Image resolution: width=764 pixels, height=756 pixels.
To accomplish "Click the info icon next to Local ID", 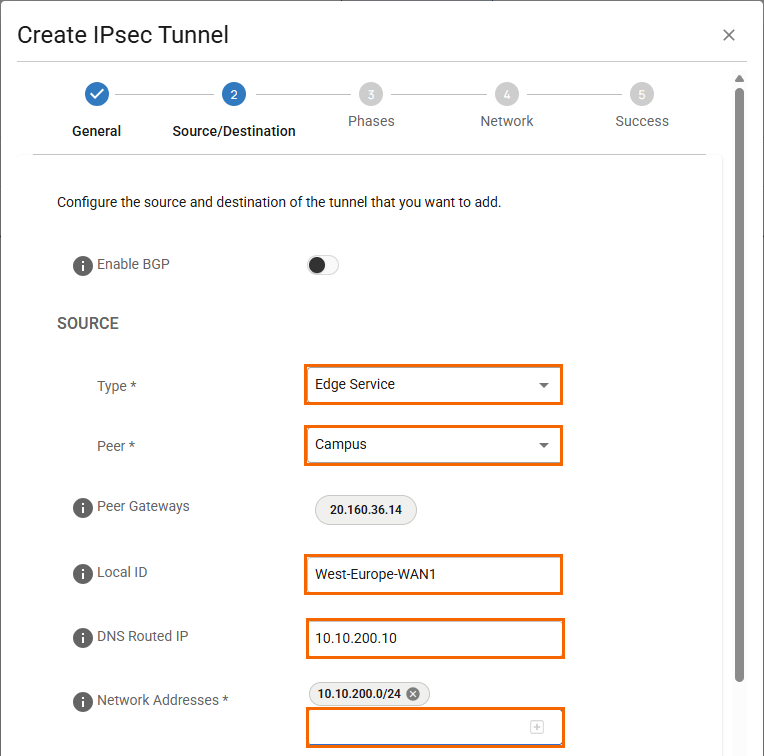I will [x=83, y=574].
